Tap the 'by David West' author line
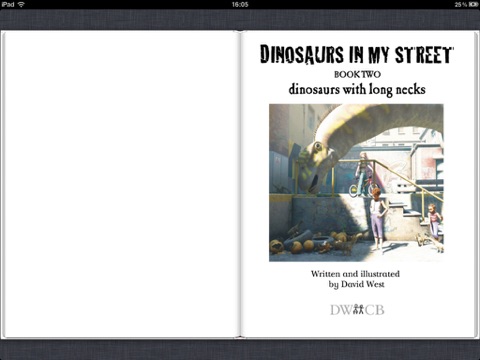 coord(356,284)
